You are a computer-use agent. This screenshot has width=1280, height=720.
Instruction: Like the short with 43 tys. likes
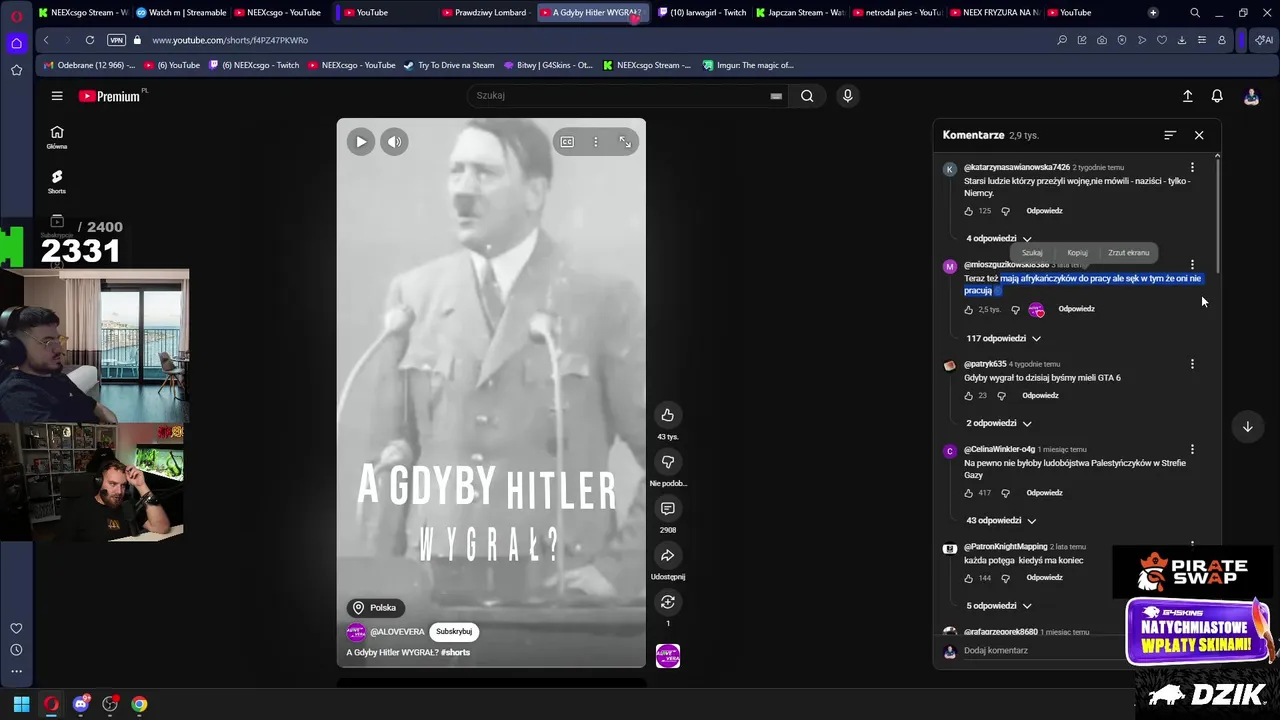668,415
